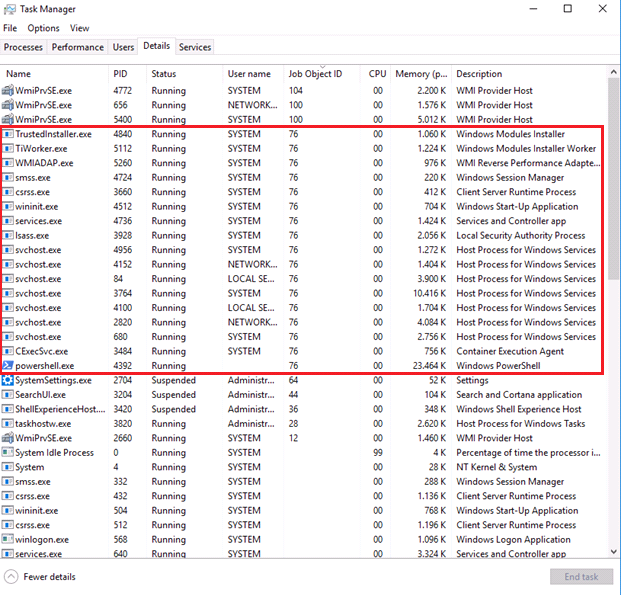Click the Local Security Authority Process description

(x=520, y=236)
